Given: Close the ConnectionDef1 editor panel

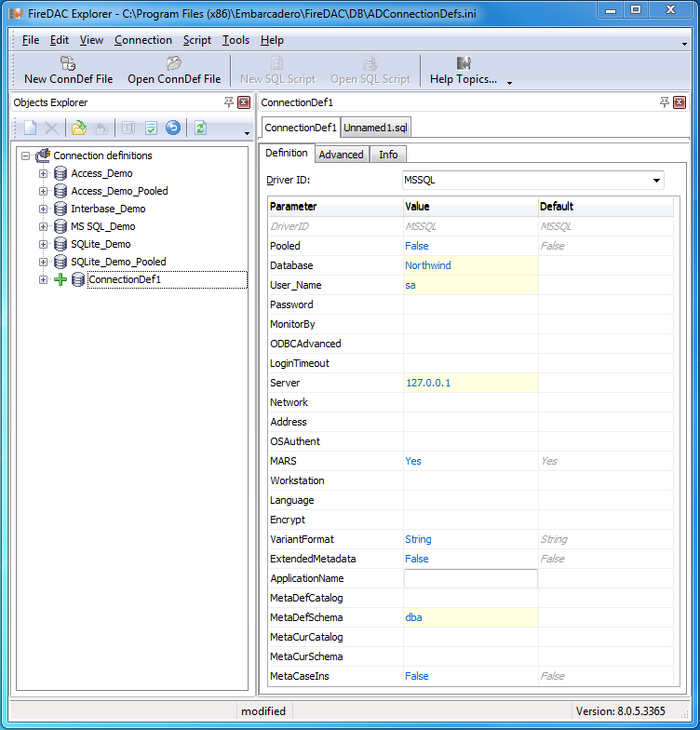Looking at the screenshot, I should (680, 102).
